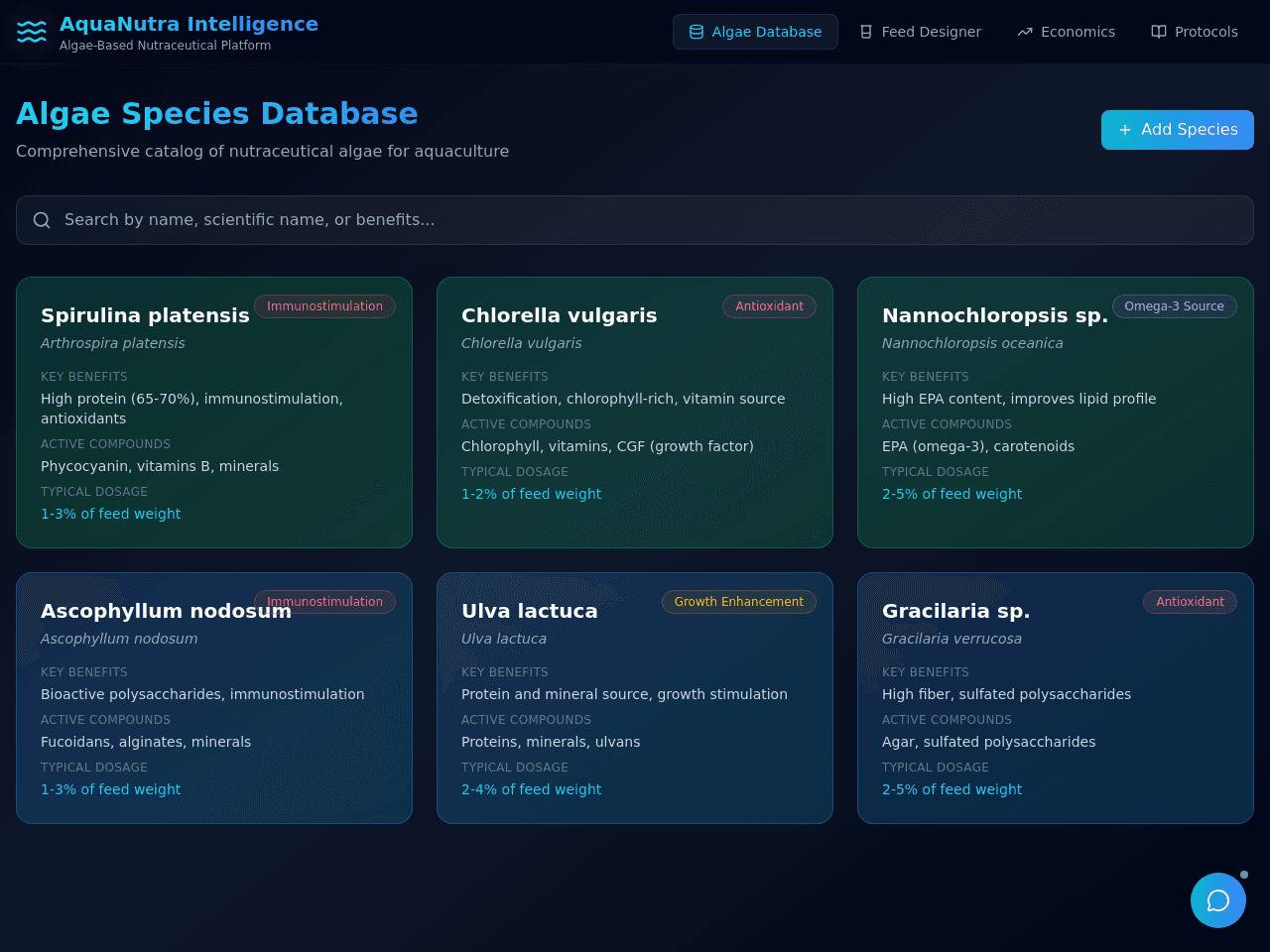
Task: Click Immunostimulation tag on Spirulina card
Action: (x=324, y=306)
